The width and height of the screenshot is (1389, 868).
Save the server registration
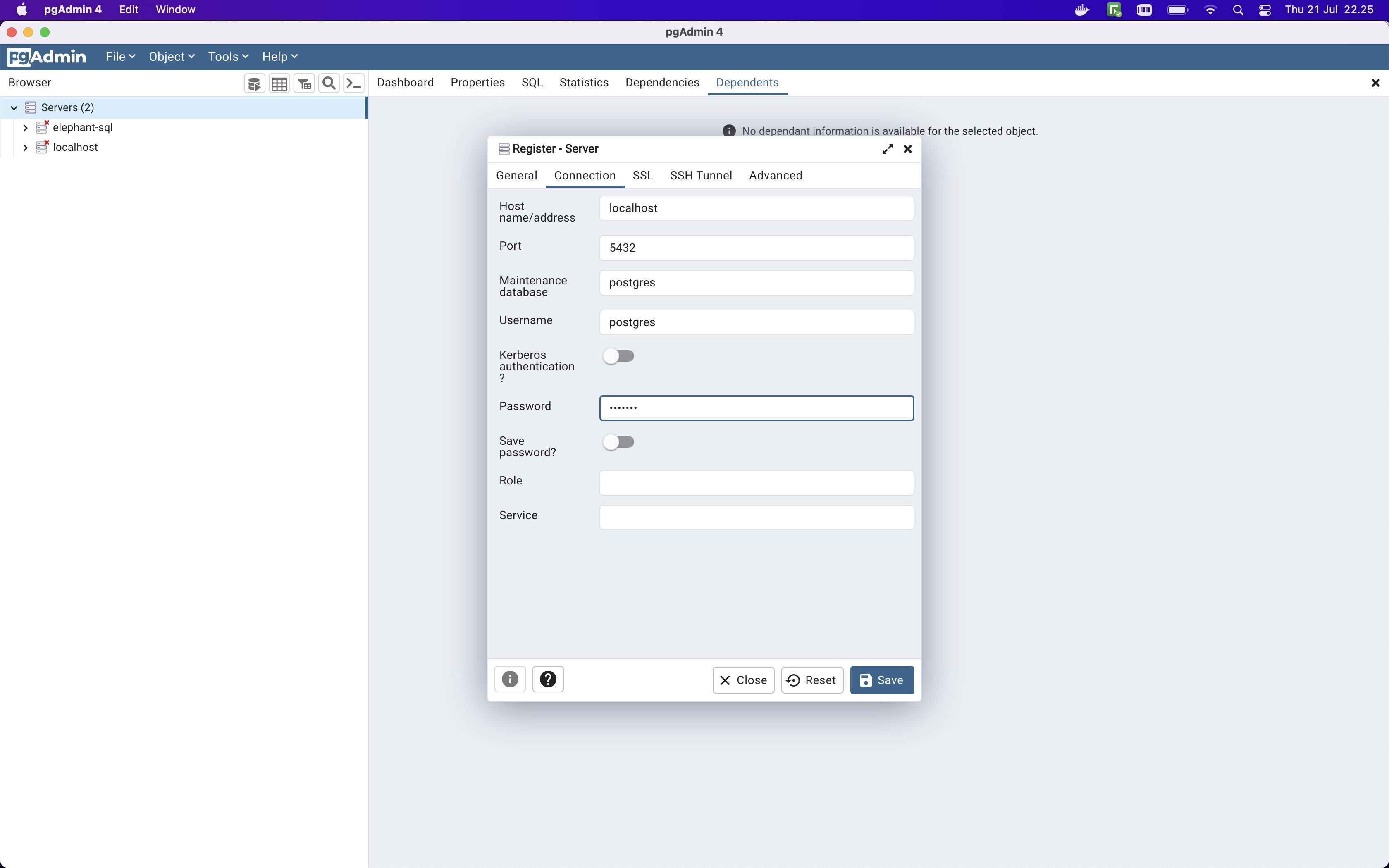click(882, 680)
